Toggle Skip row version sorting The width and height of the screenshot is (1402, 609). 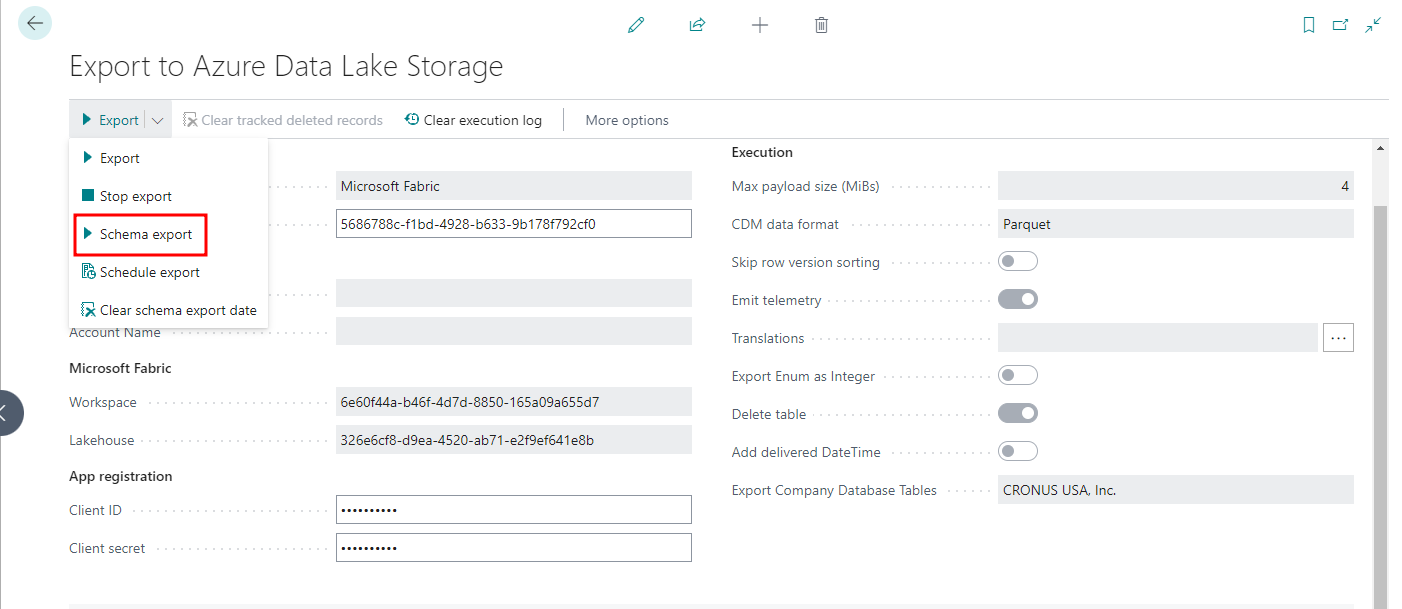tap(1018, 262)
